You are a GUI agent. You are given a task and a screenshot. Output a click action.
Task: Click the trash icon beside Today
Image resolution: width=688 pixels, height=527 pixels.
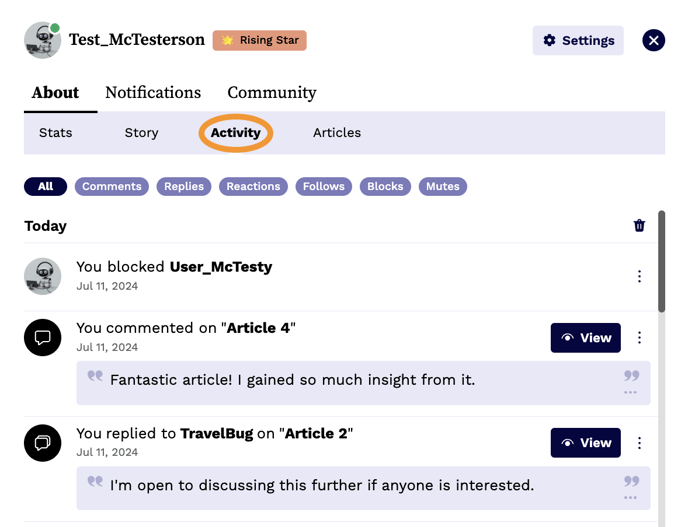tap(639, 226)
